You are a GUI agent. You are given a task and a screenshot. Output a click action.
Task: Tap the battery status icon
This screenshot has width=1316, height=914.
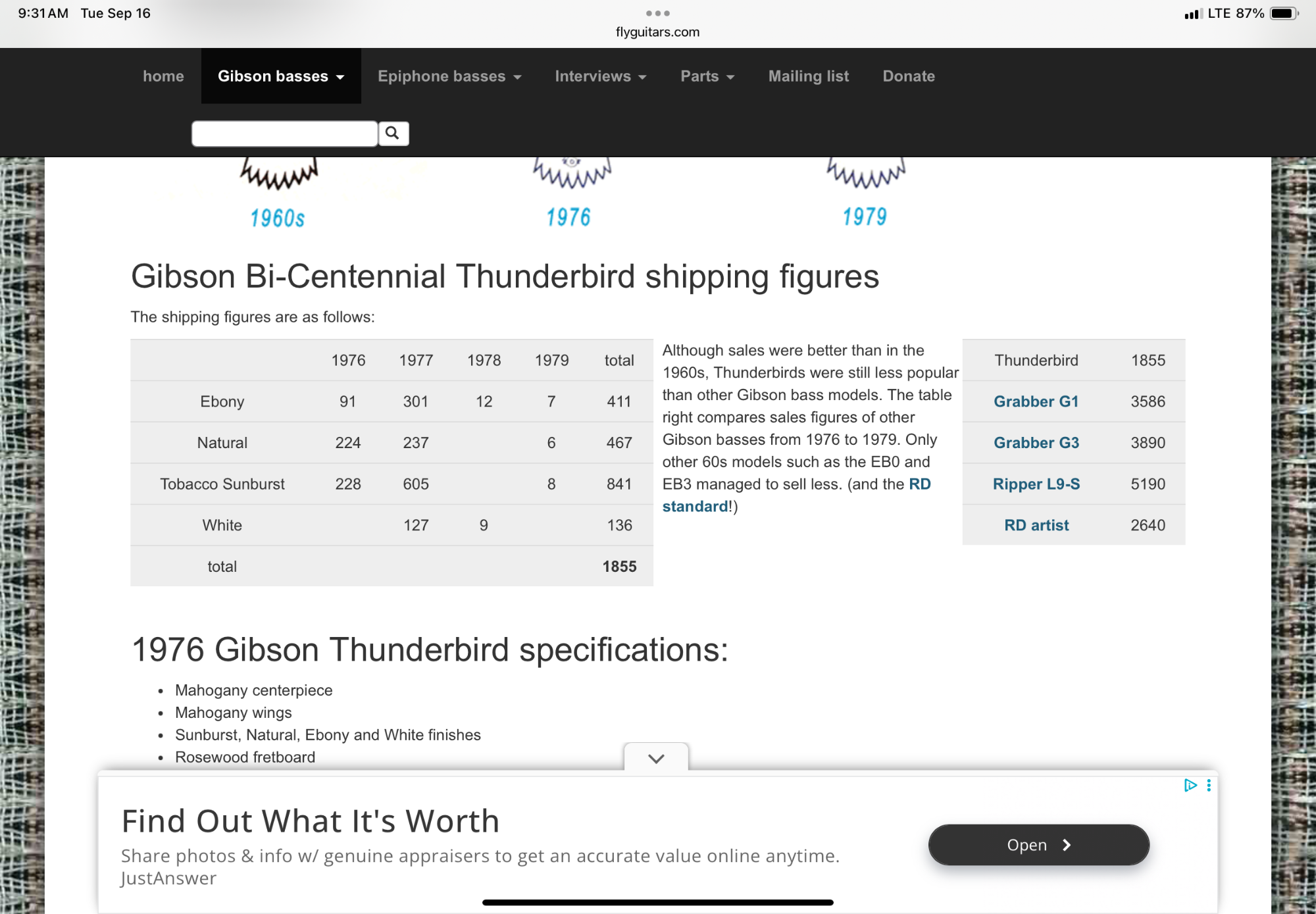(x=1284, y=13)
